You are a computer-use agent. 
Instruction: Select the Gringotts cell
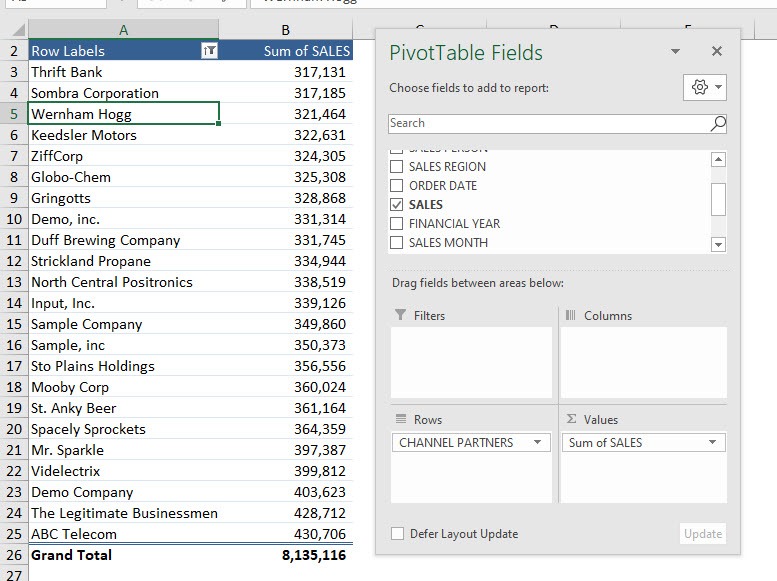pos(123,198)
